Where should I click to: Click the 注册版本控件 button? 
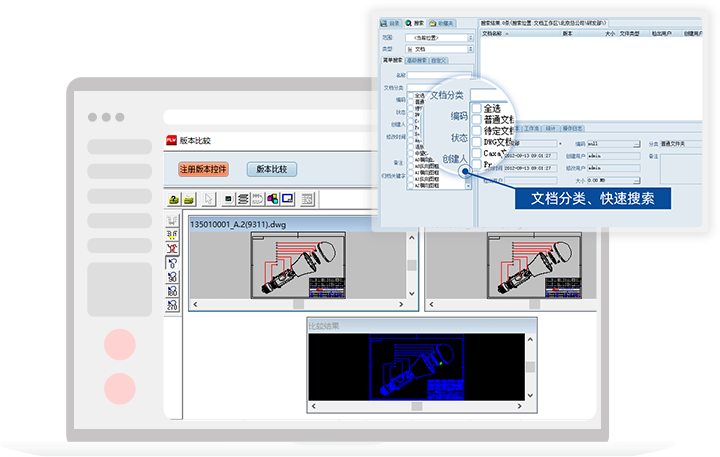204,169
